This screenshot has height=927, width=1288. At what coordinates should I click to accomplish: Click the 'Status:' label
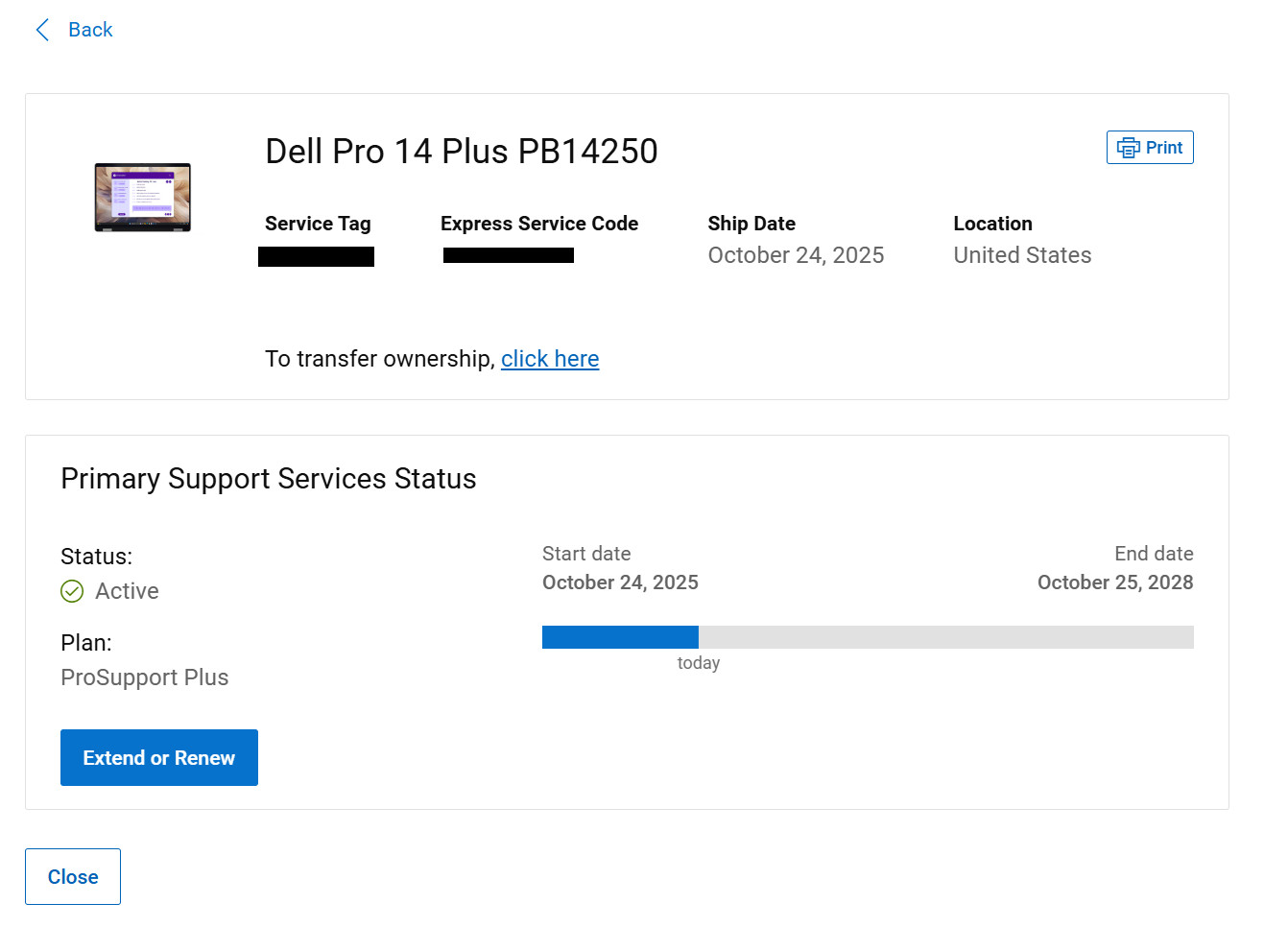tap(97, 557)
